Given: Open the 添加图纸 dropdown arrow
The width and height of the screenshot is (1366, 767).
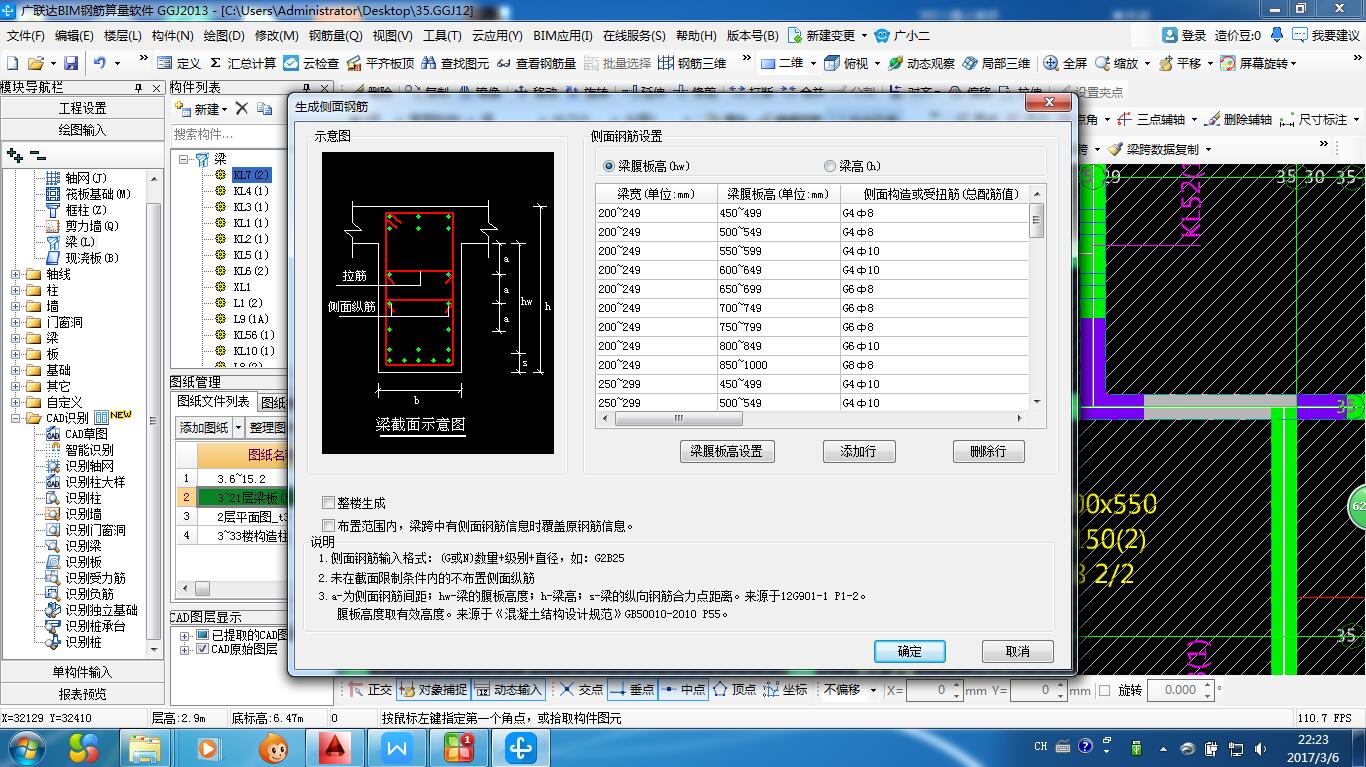Looking at the screenshot, I should (238, 428).
